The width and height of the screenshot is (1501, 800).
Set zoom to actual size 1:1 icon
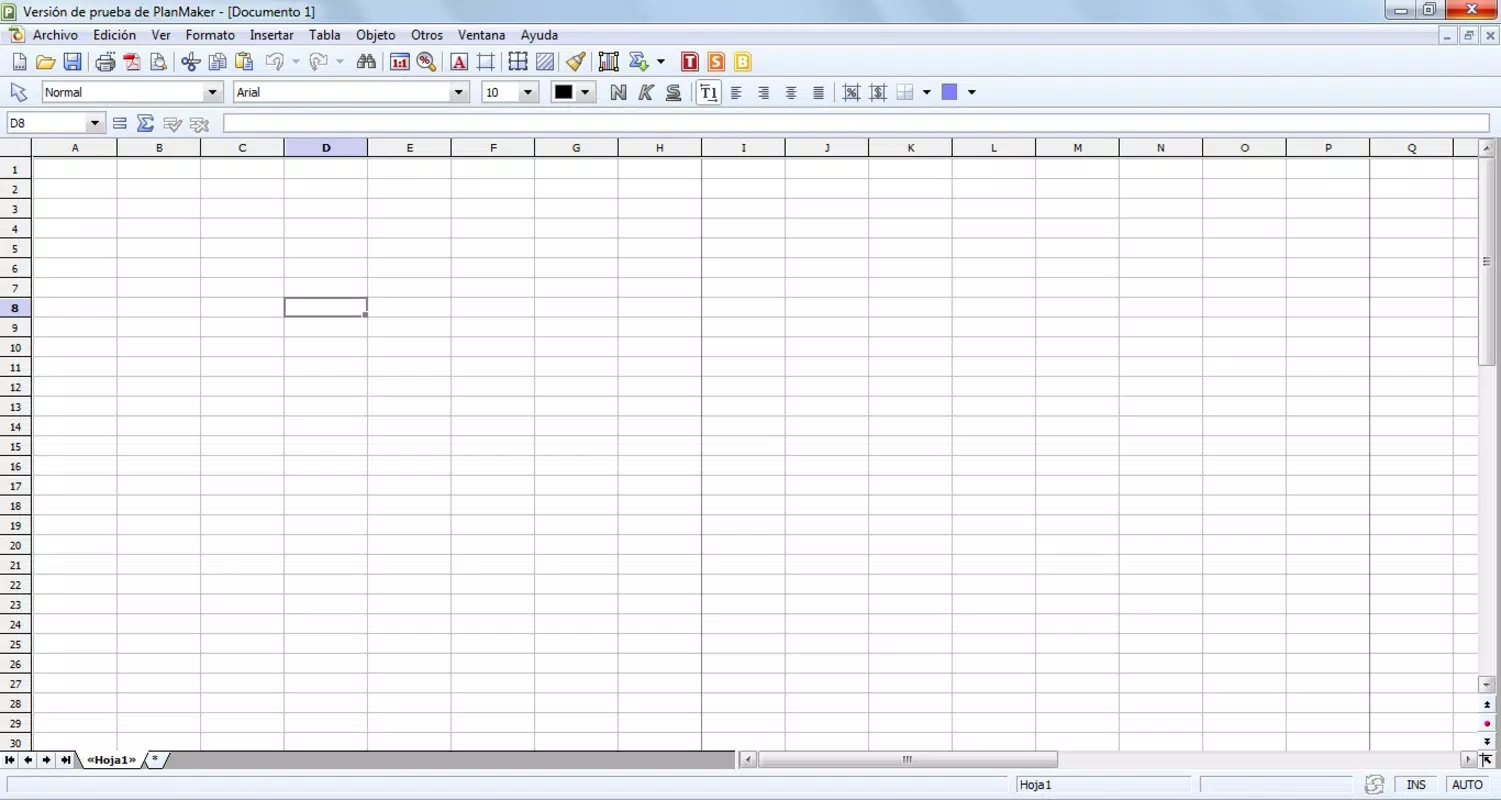400,62
